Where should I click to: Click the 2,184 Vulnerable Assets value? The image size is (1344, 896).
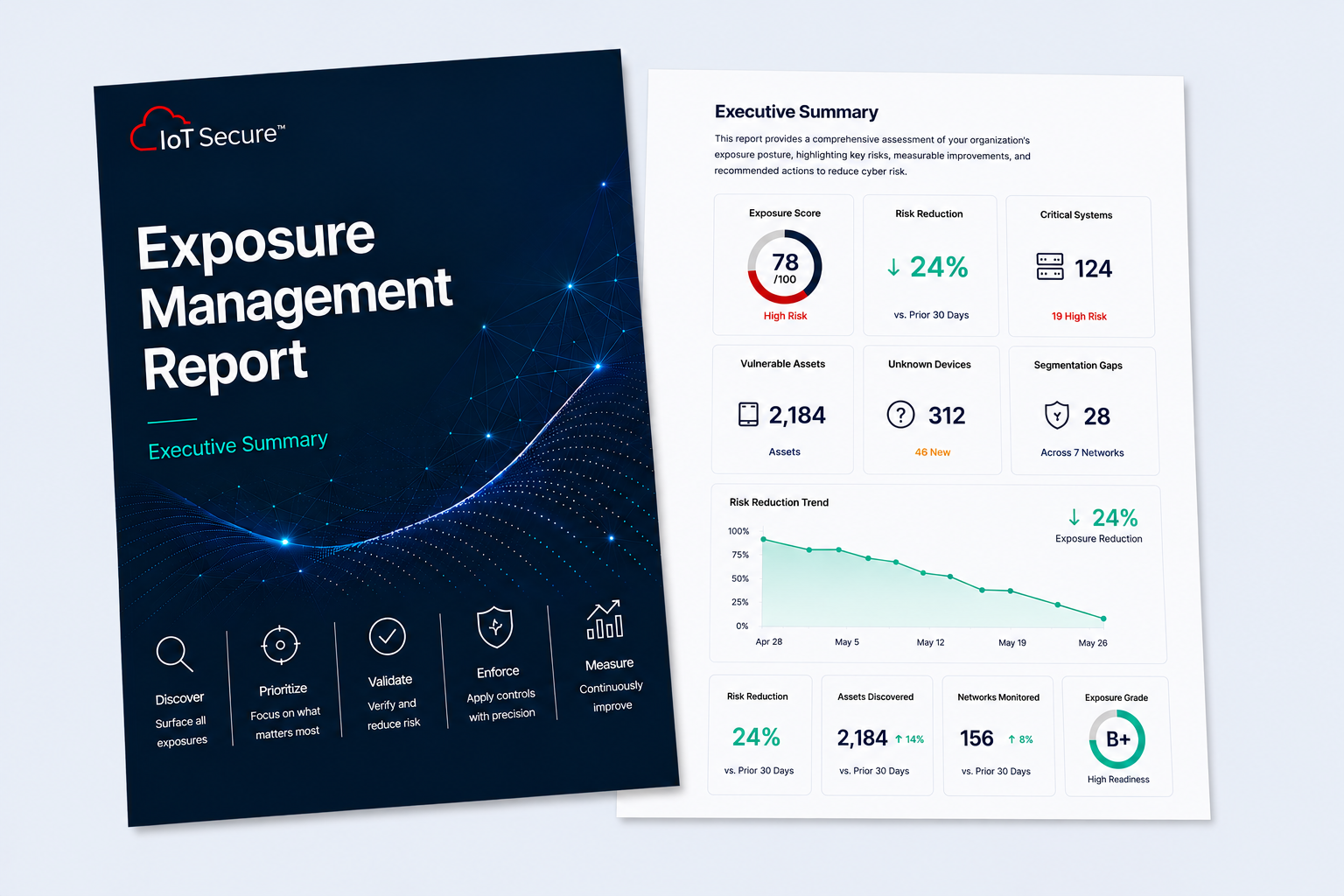[797, 415]
